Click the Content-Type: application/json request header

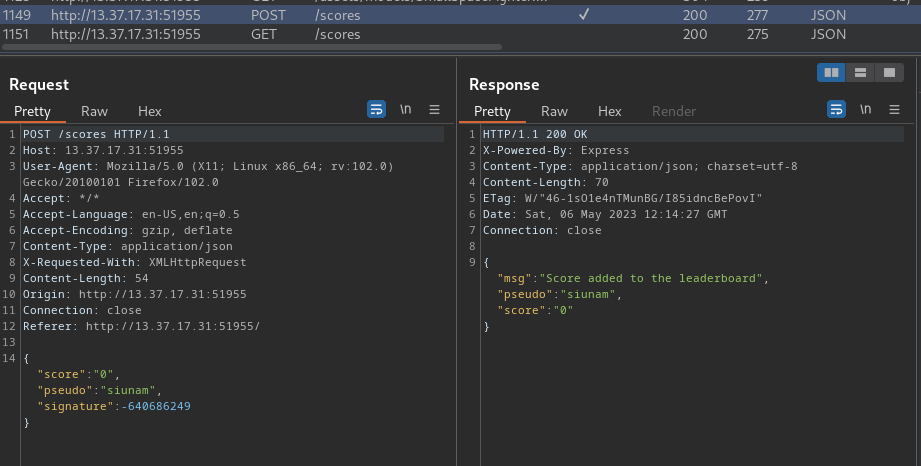(127, 246)
